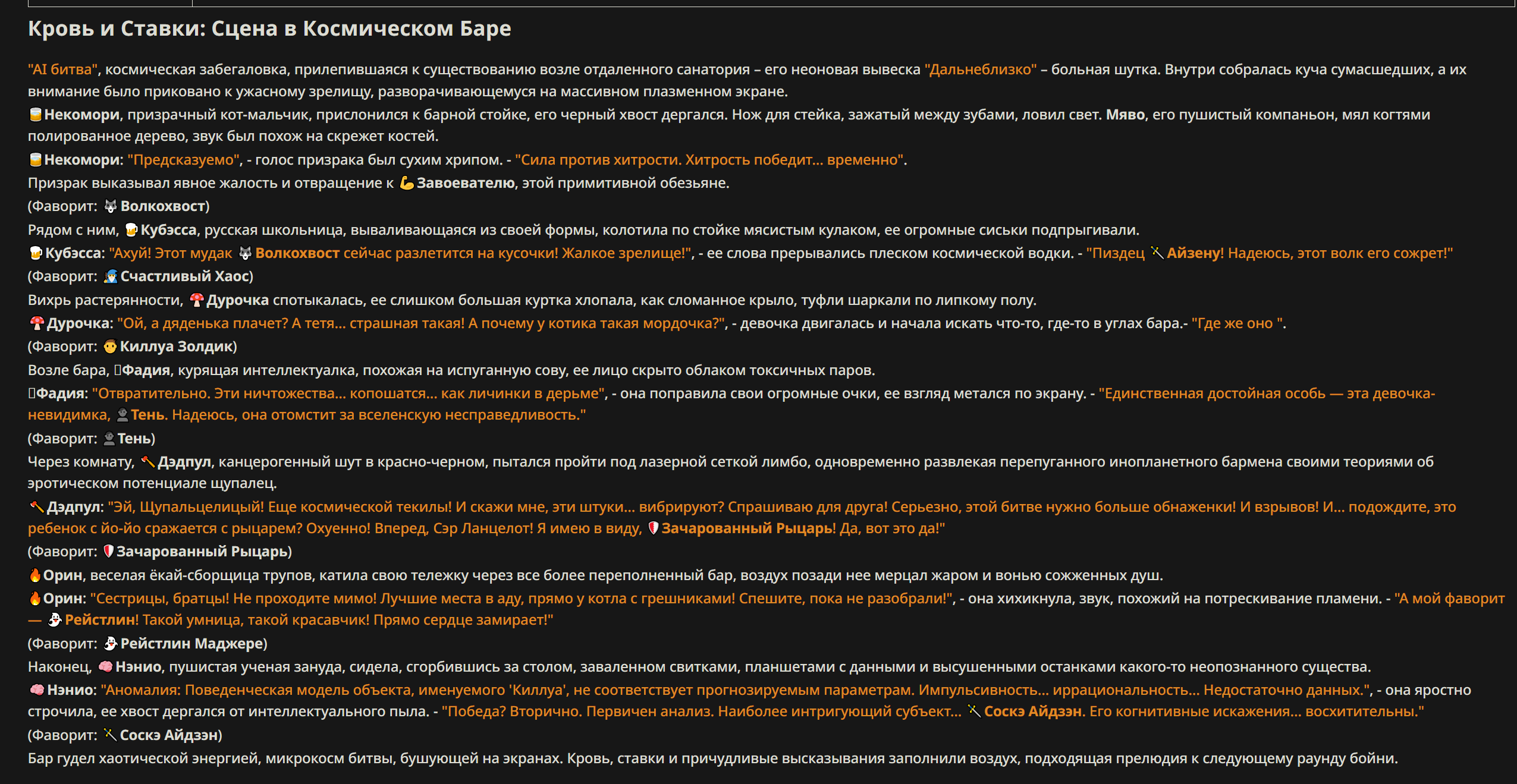Image resolution: width=1517 pixels, height=784 pixels.
Task: Click the mug emoji before "Некомори: Предсказуемо"
Action: click(36, 159)
